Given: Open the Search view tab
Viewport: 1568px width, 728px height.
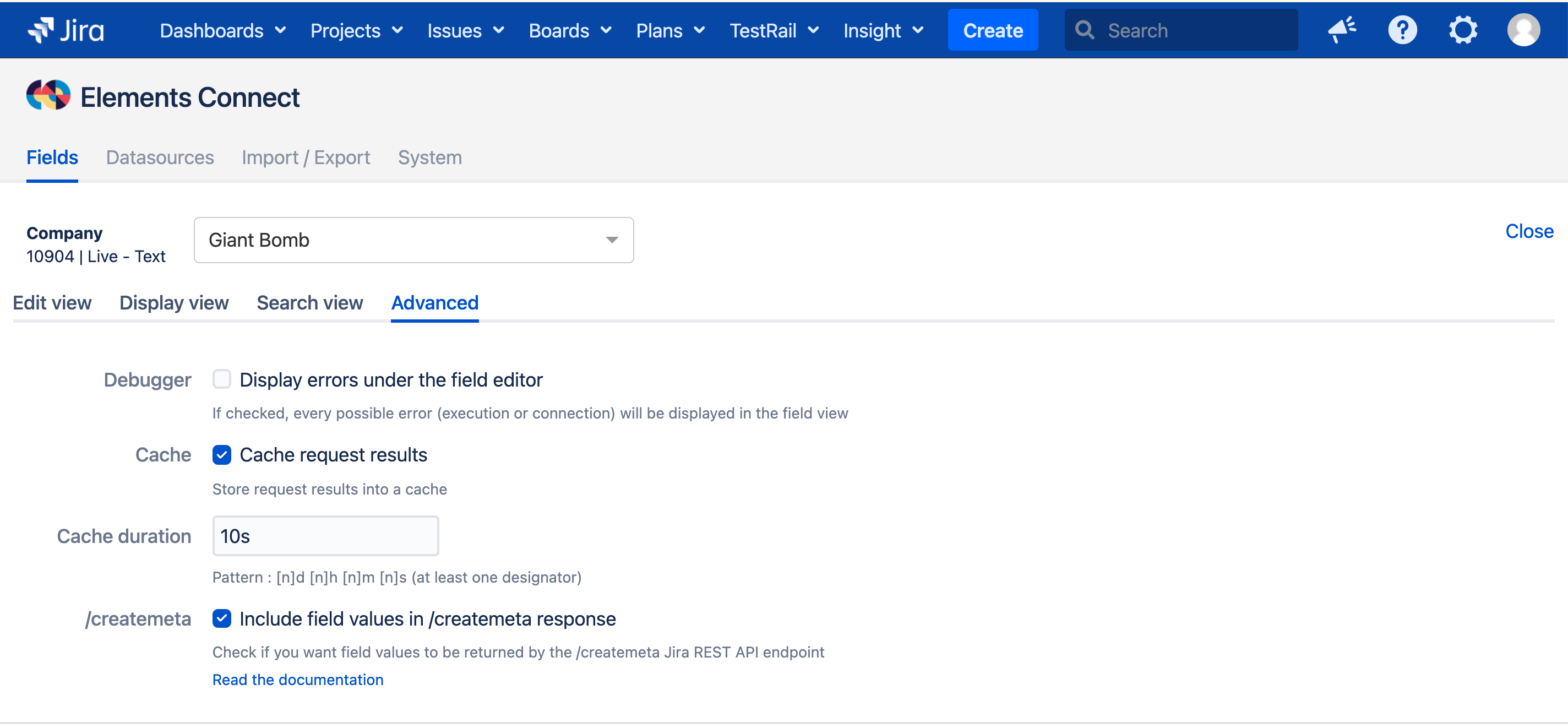Looking at the screenshot, I should [x=310, y=302].
